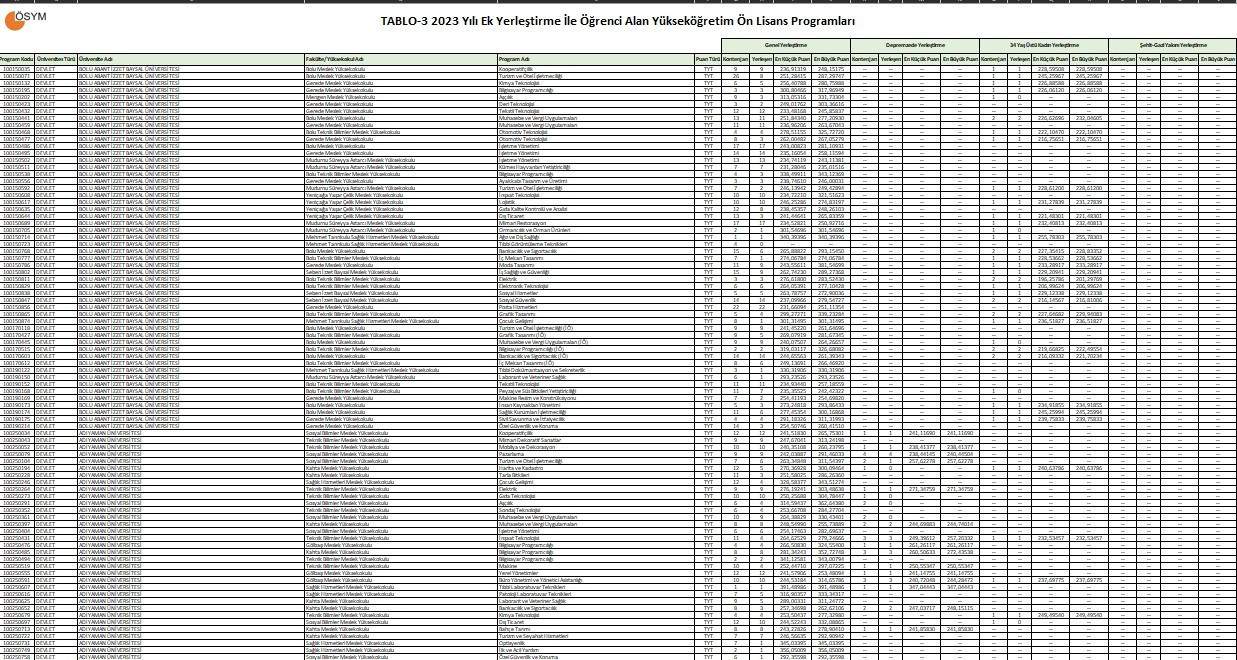Screen dimensions: 1237x660
Task: Click the Depremzede Yerleştirme group header
Action: coord(916,45)
